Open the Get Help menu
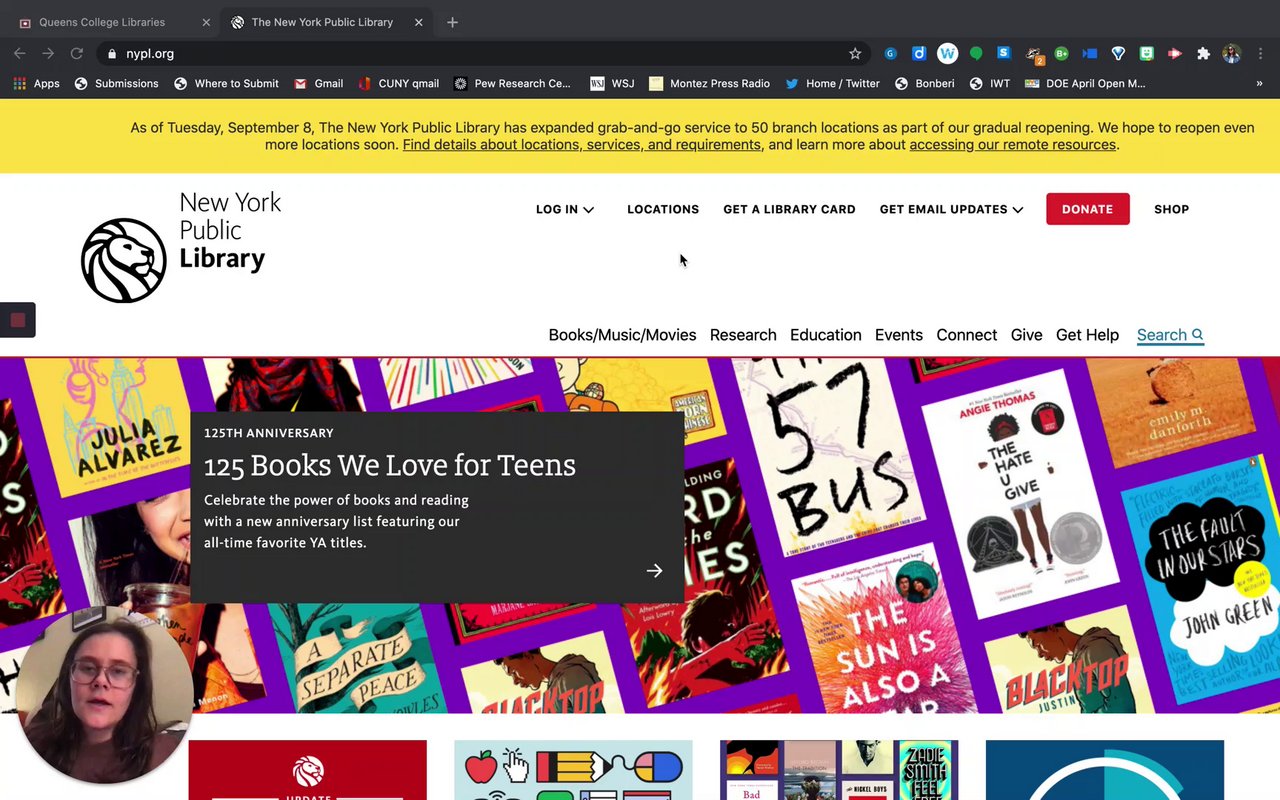 (x=1087, y=335)
